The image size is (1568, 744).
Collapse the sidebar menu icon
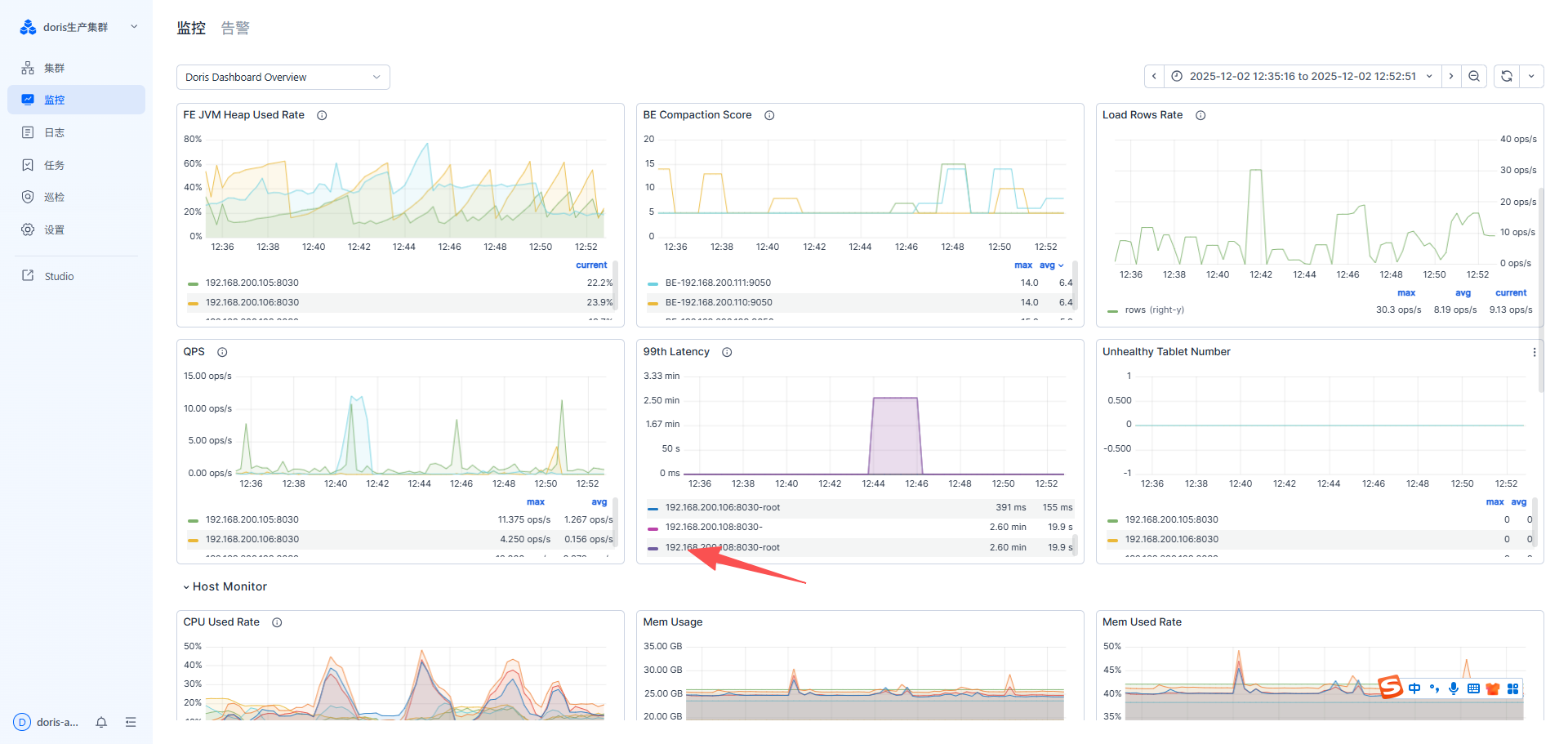(131, 722)
